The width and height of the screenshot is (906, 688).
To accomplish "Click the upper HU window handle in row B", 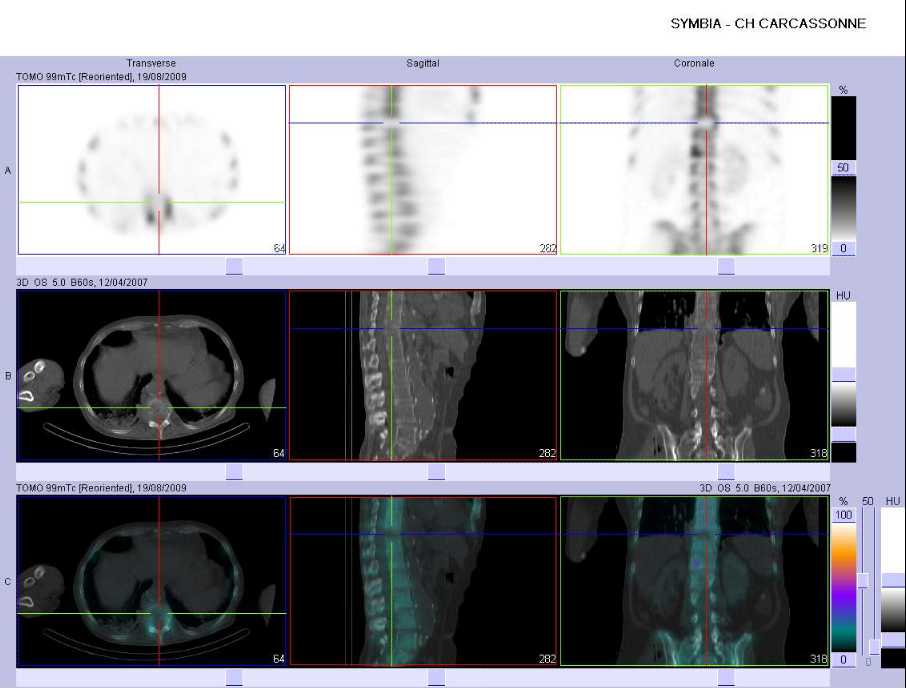I will coord(844,374).
